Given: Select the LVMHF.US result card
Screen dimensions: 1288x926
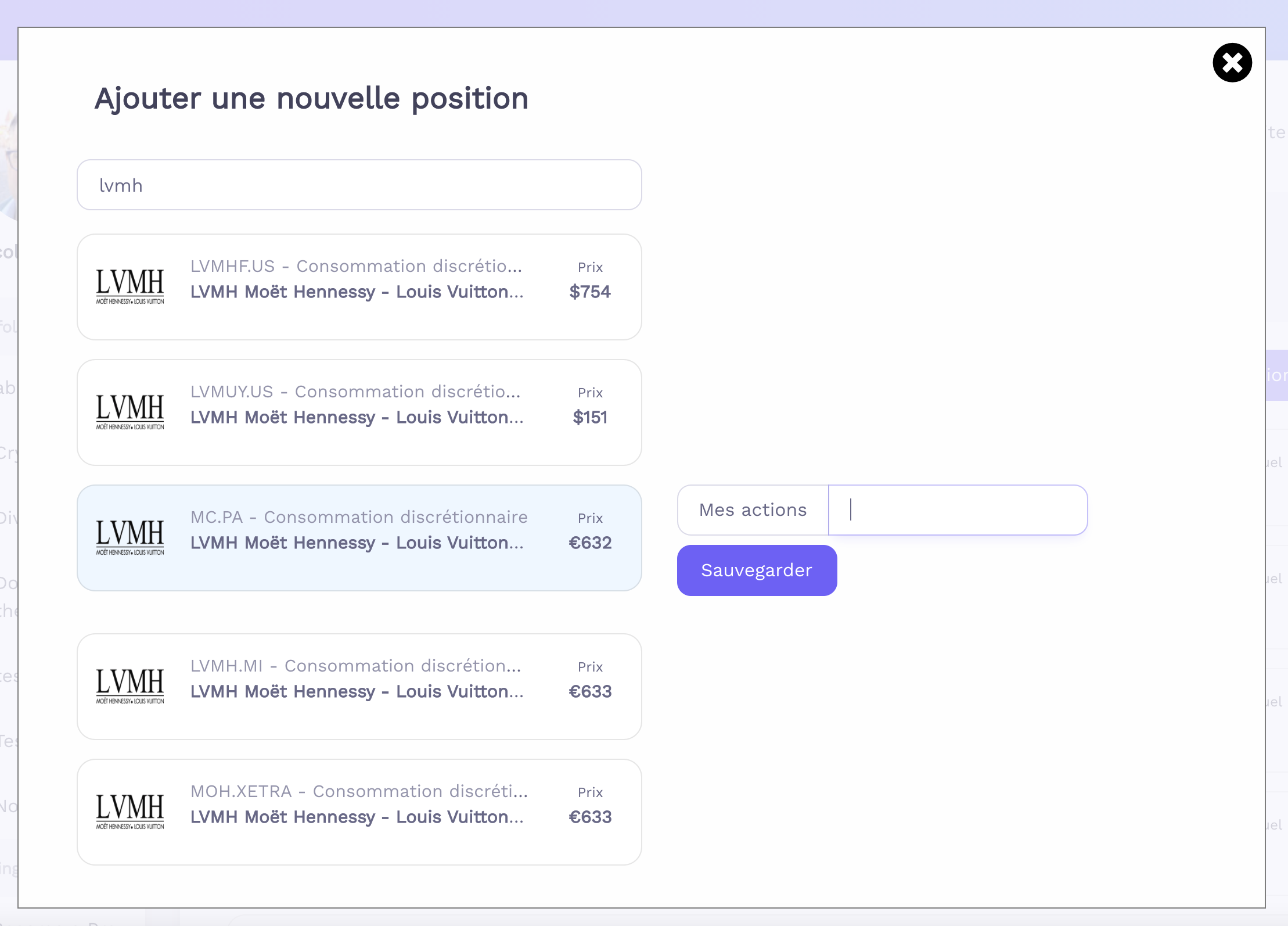Looking at the screenshot, I should (359, 287).
